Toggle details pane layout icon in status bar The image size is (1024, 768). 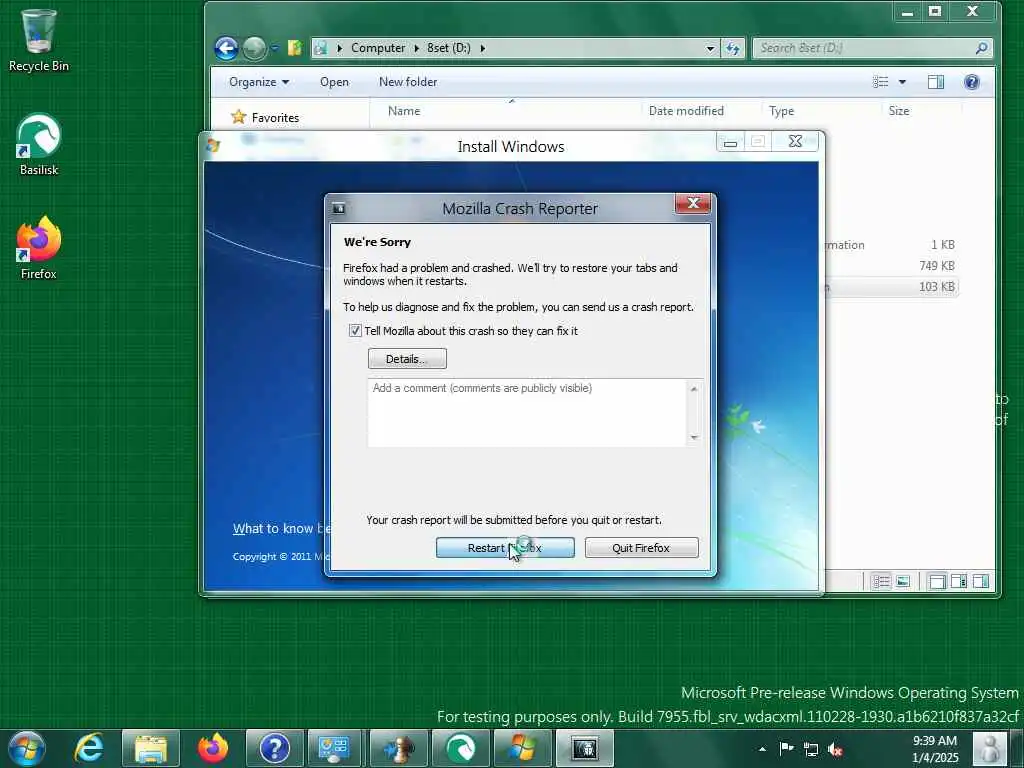click(959, 581)
